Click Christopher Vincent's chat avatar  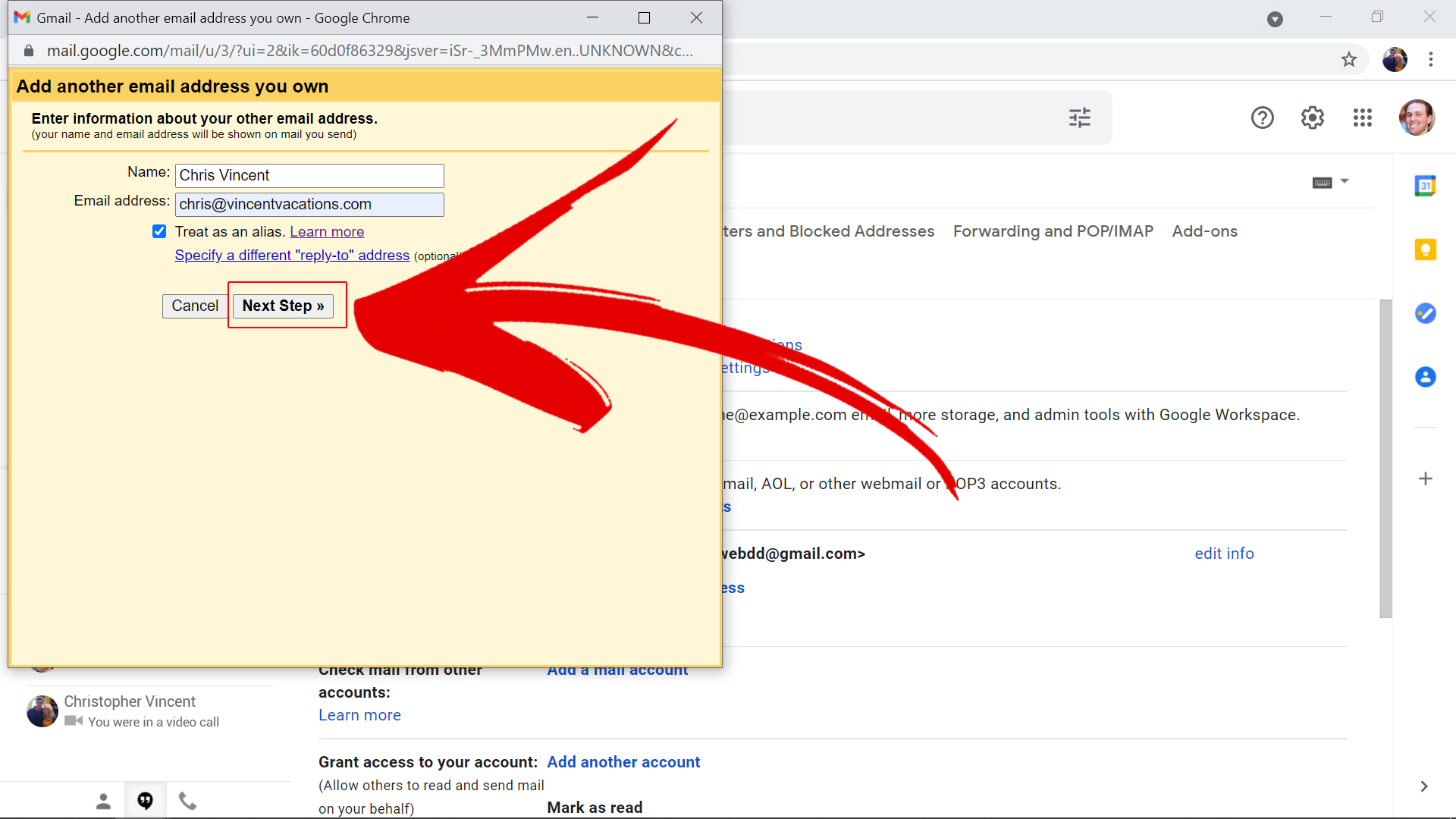pos(42,711)
